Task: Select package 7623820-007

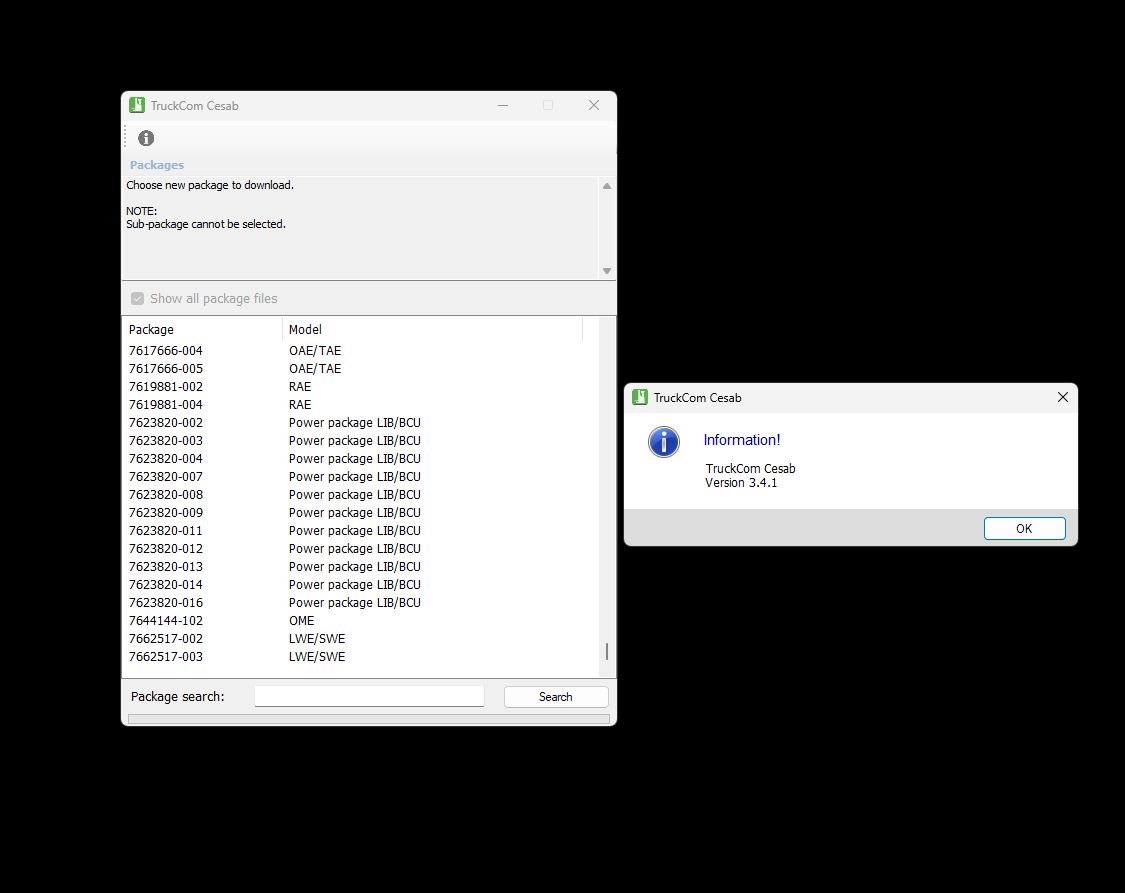Action: [166, 476]
